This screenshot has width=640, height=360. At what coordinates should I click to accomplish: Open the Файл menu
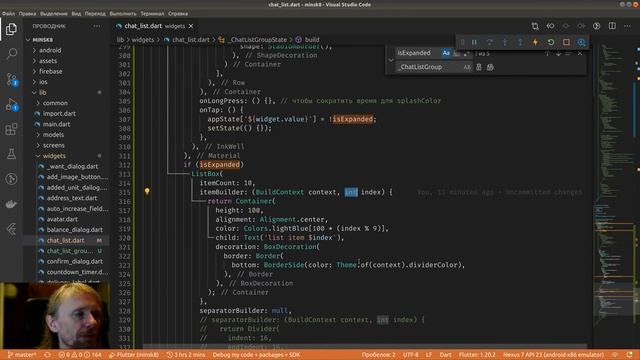coord(9,13)
